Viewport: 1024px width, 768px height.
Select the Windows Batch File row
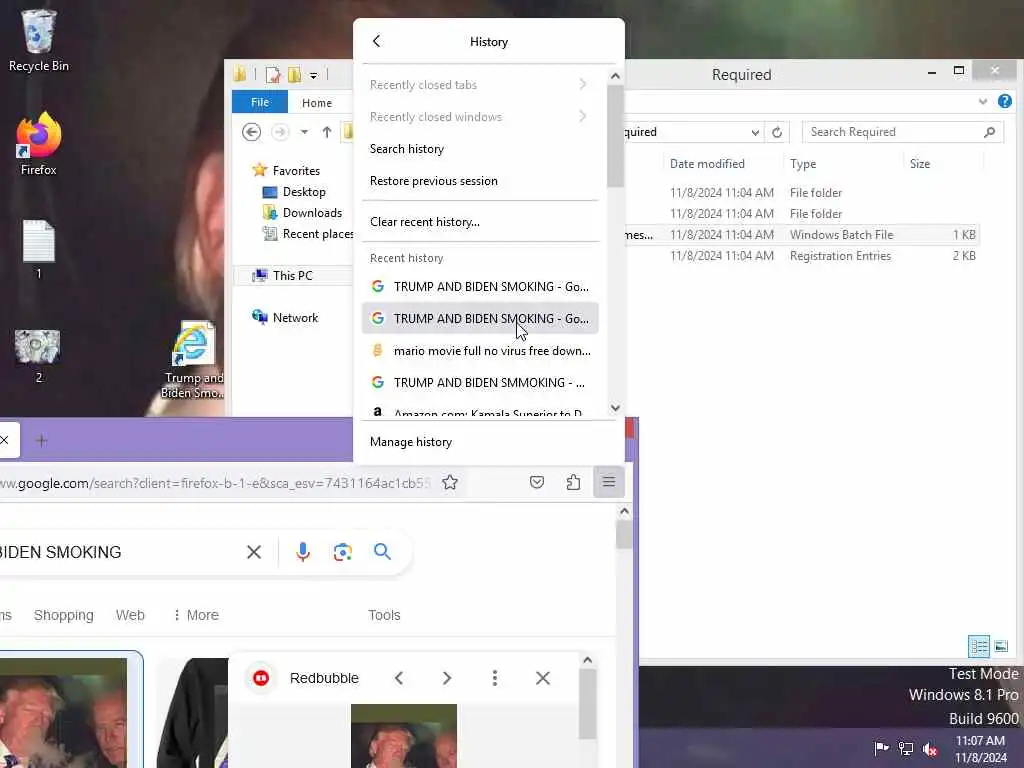(801, 234)
